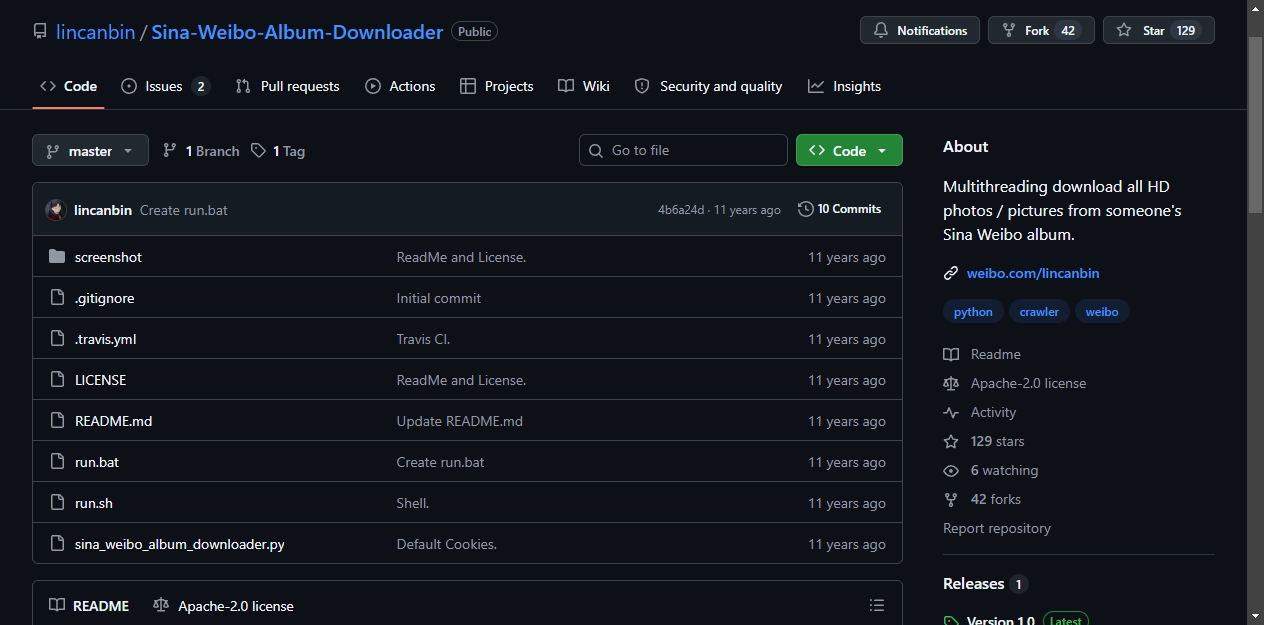Viewport: 1264px width, 625px height.
Task: Open the screenshot folder
Action: point(108,257)
